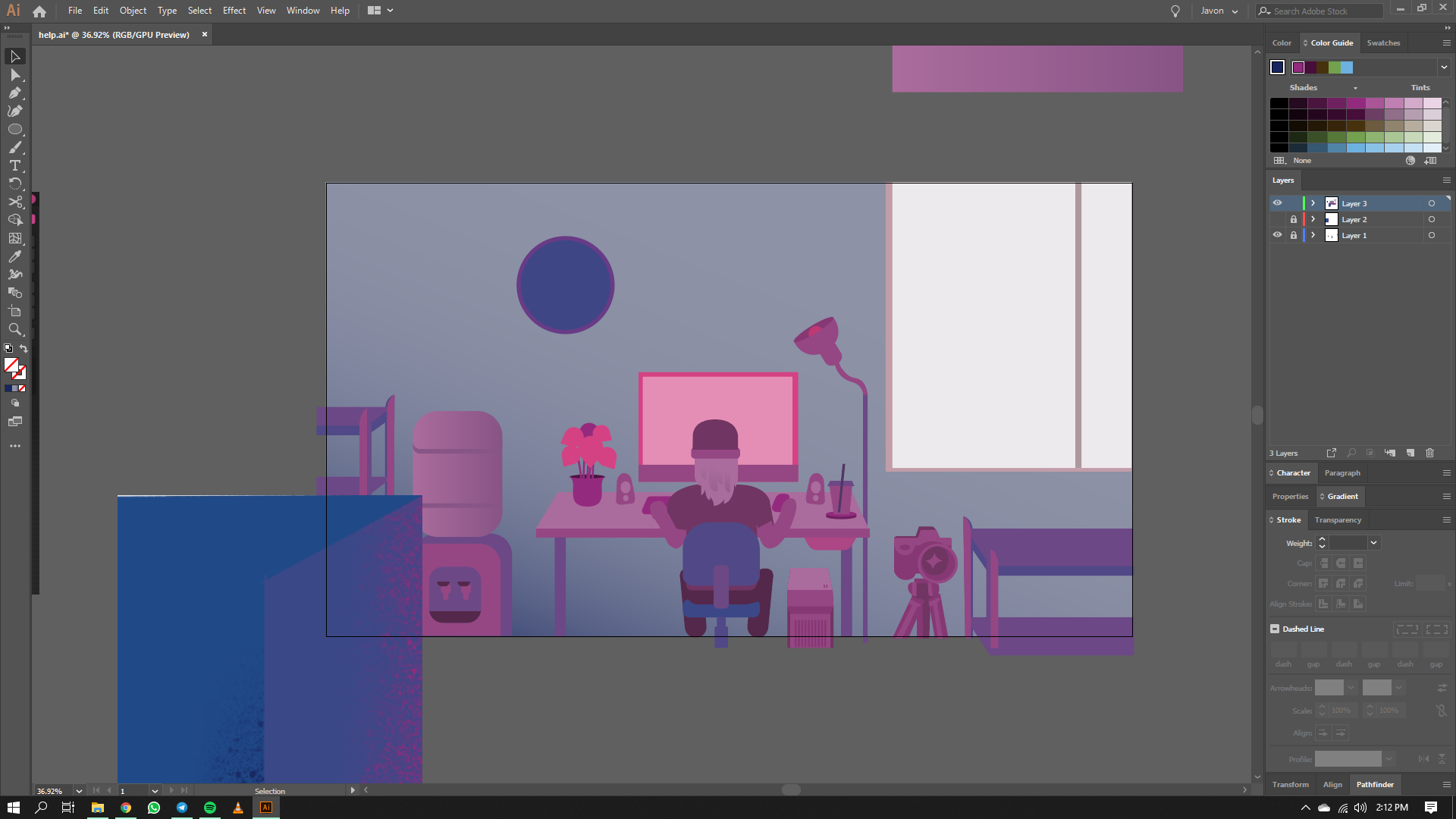Expand Layer 3 contents
Screen dimensions: 1456x819
point(1313,203)
